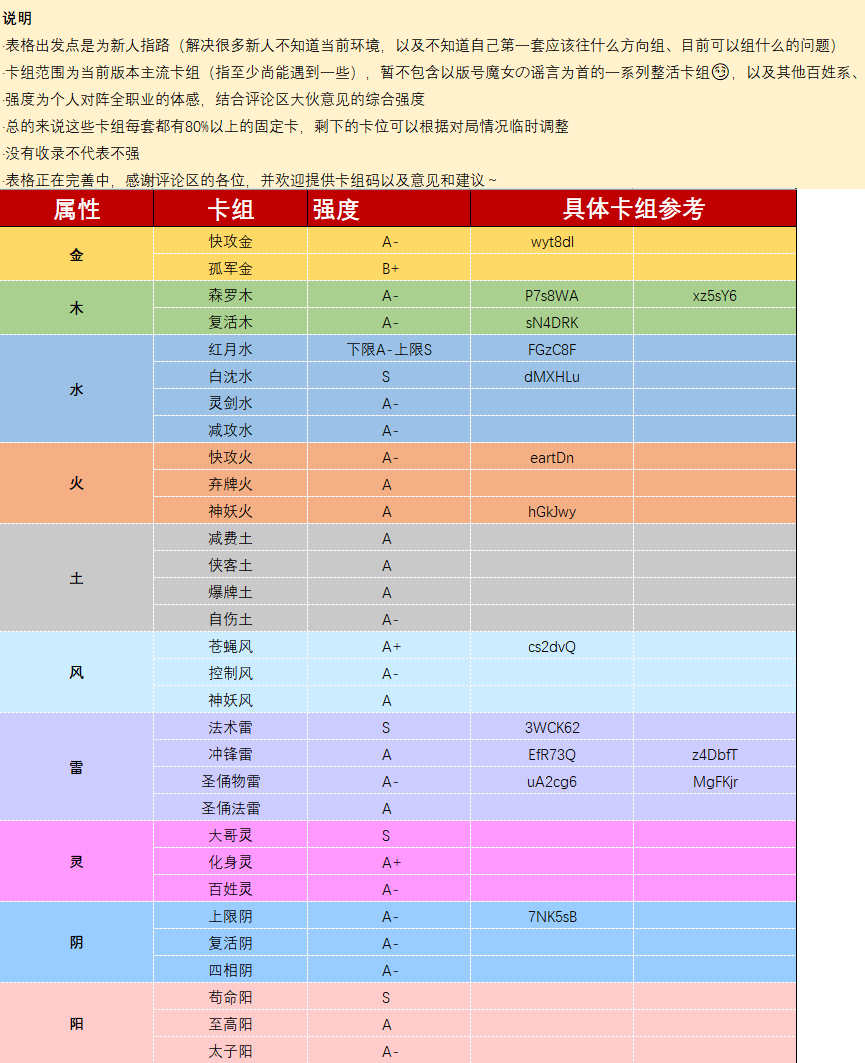Click the 红月水 deck cell
The height and width of the screenshot is (1063, 865).
230,349
